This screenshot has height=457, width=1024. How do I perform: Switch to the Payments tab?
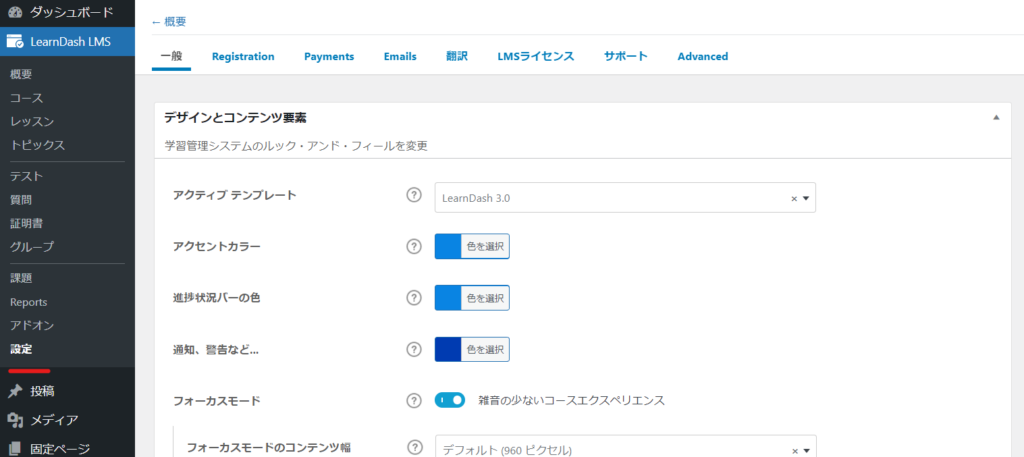click(329, 57)
